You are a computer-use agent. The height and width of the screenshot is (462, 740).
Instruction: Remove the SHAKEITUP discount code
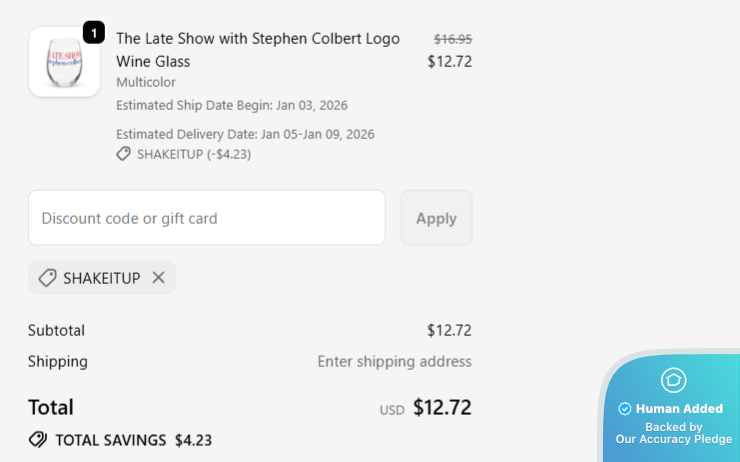coord(158,278)
